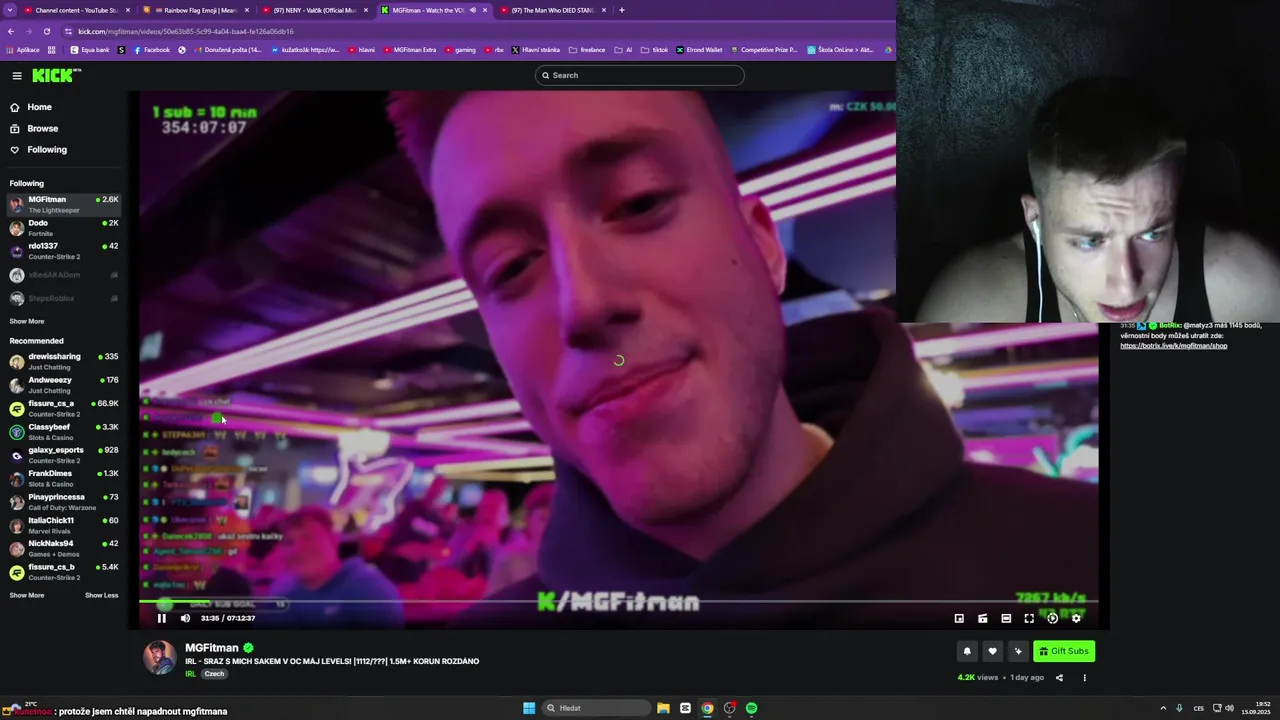The height and width of the screenshot is (720, 1280).
Task: Click the Gift Subs button
Action: click(x=1064, y=651)
